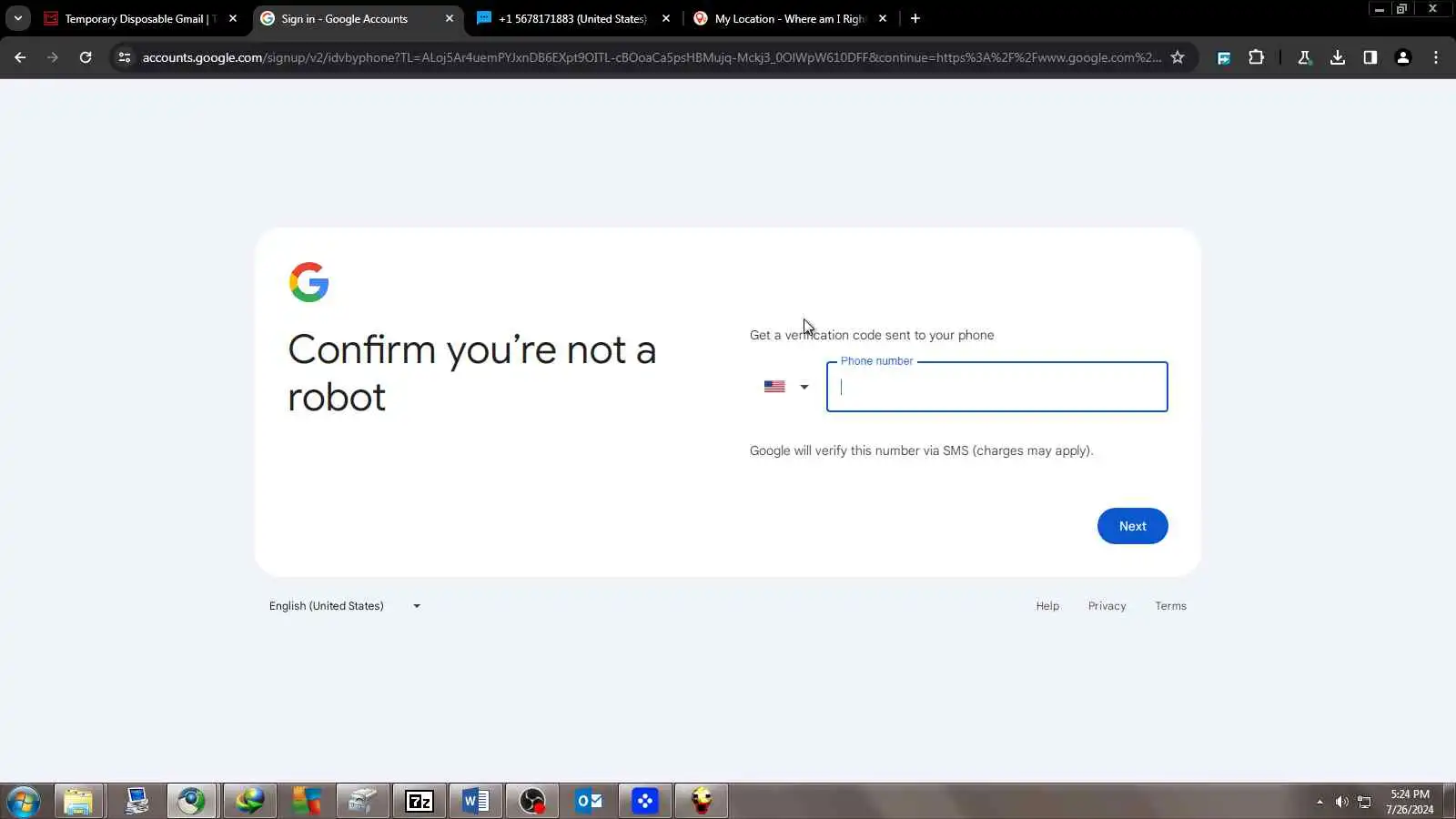1456x819 pixels.
Task: Open the Help link
Action: (x=1047, y=606)
